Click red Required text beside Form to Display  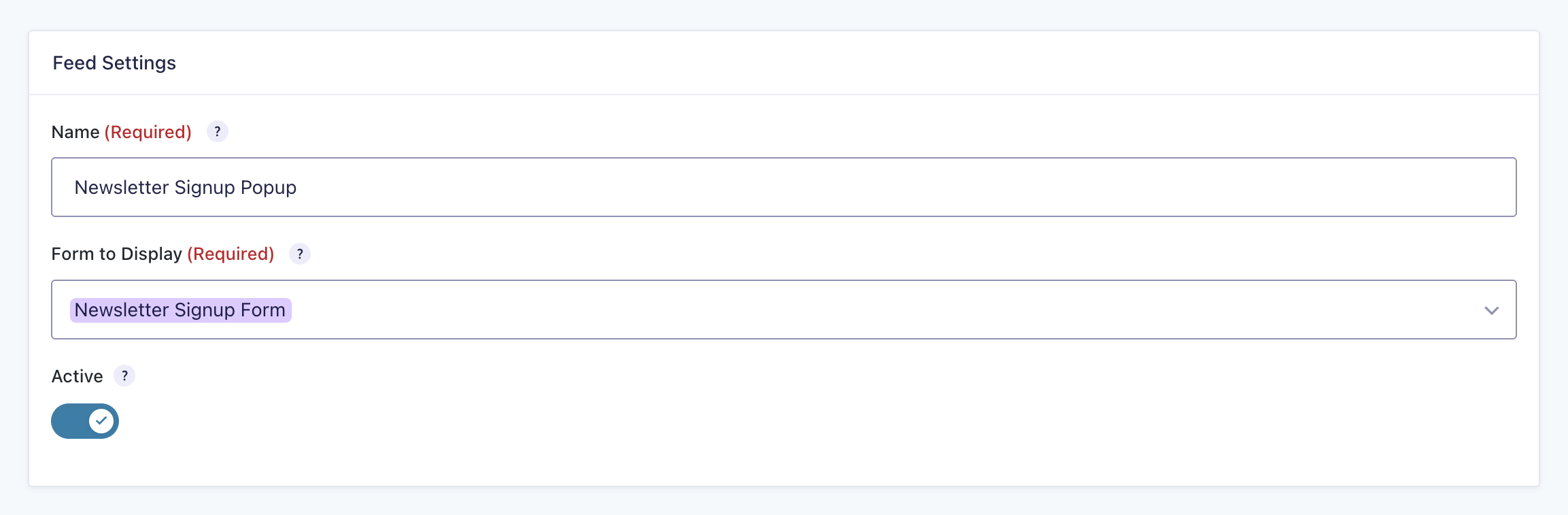[x=231, y=254]
